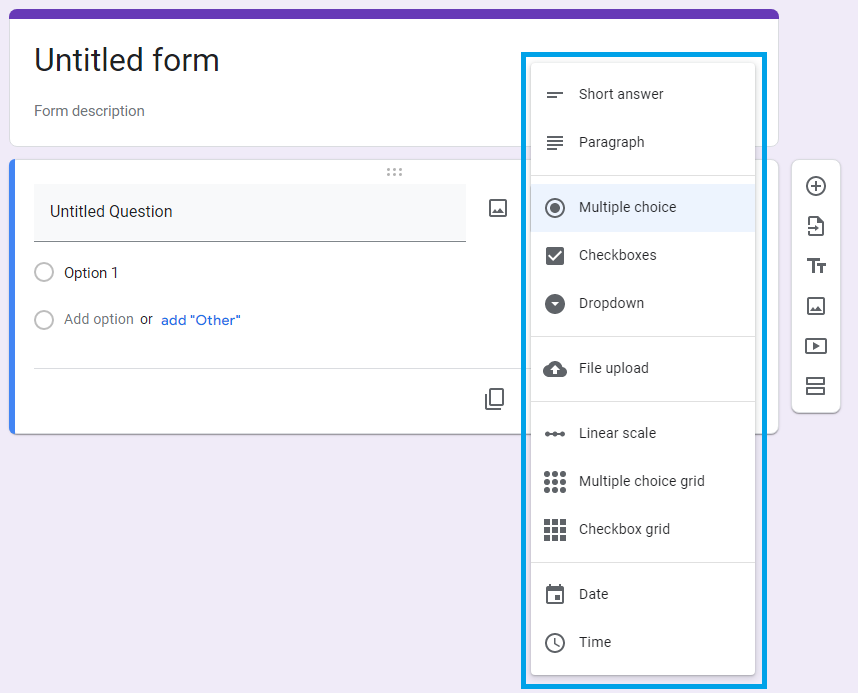Click the add "Other" link

200,320
